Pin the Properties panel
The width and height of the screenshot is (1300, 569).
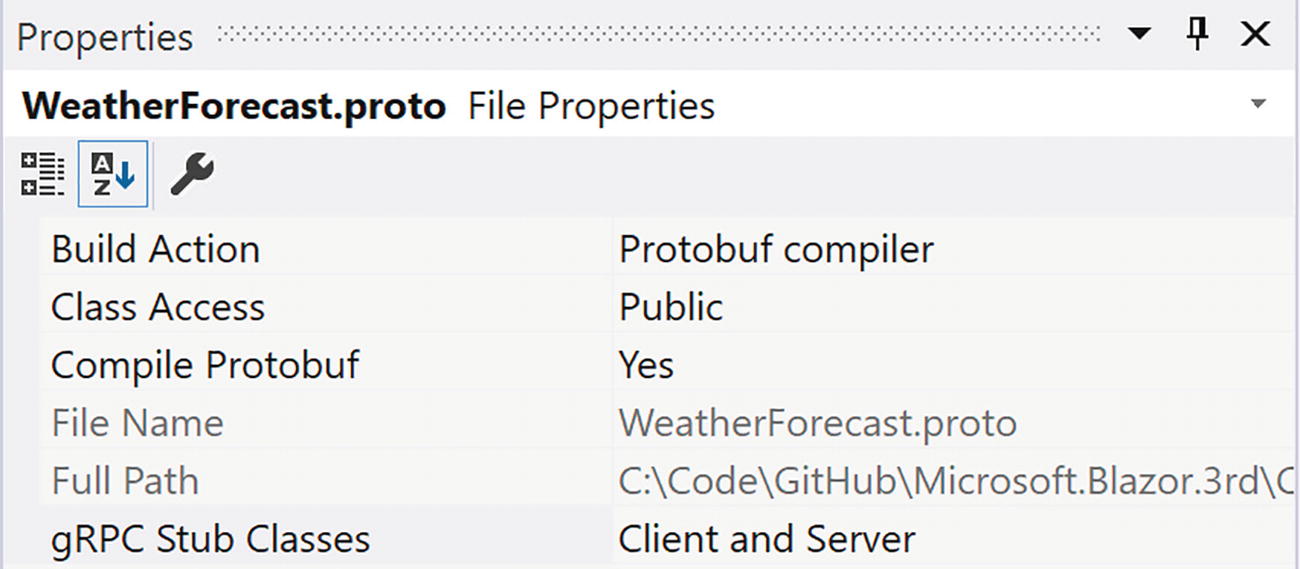point(1197,36)
